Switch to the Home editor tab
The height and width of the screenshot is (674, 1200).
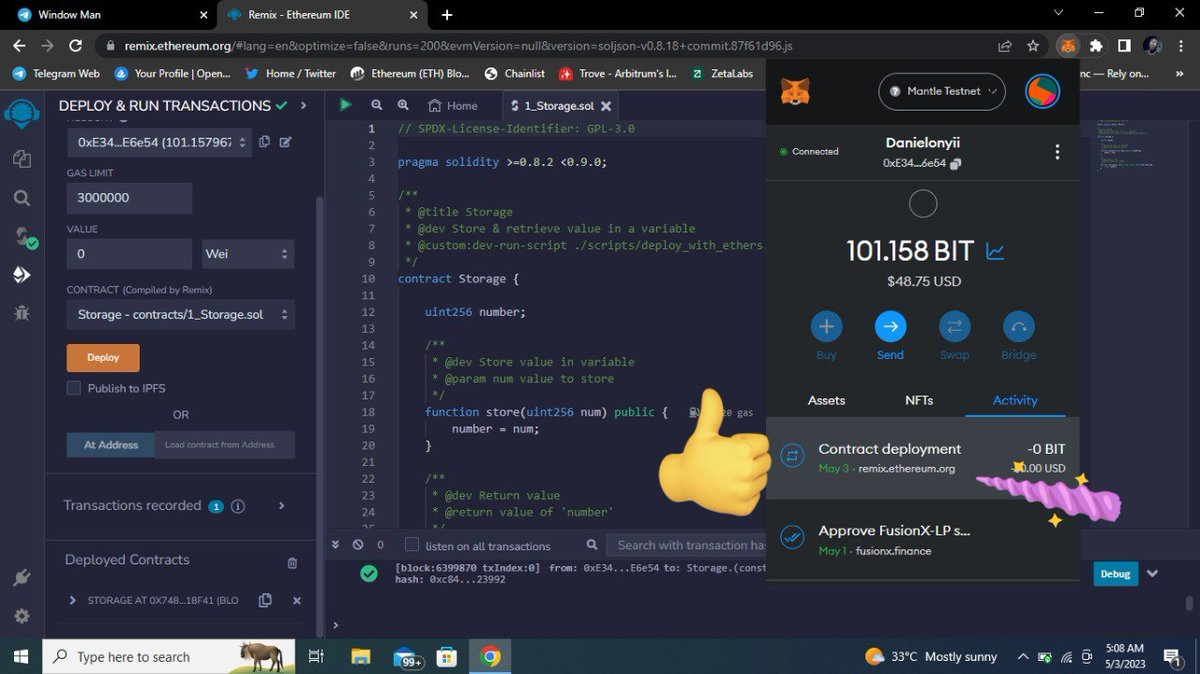[452, 105]
